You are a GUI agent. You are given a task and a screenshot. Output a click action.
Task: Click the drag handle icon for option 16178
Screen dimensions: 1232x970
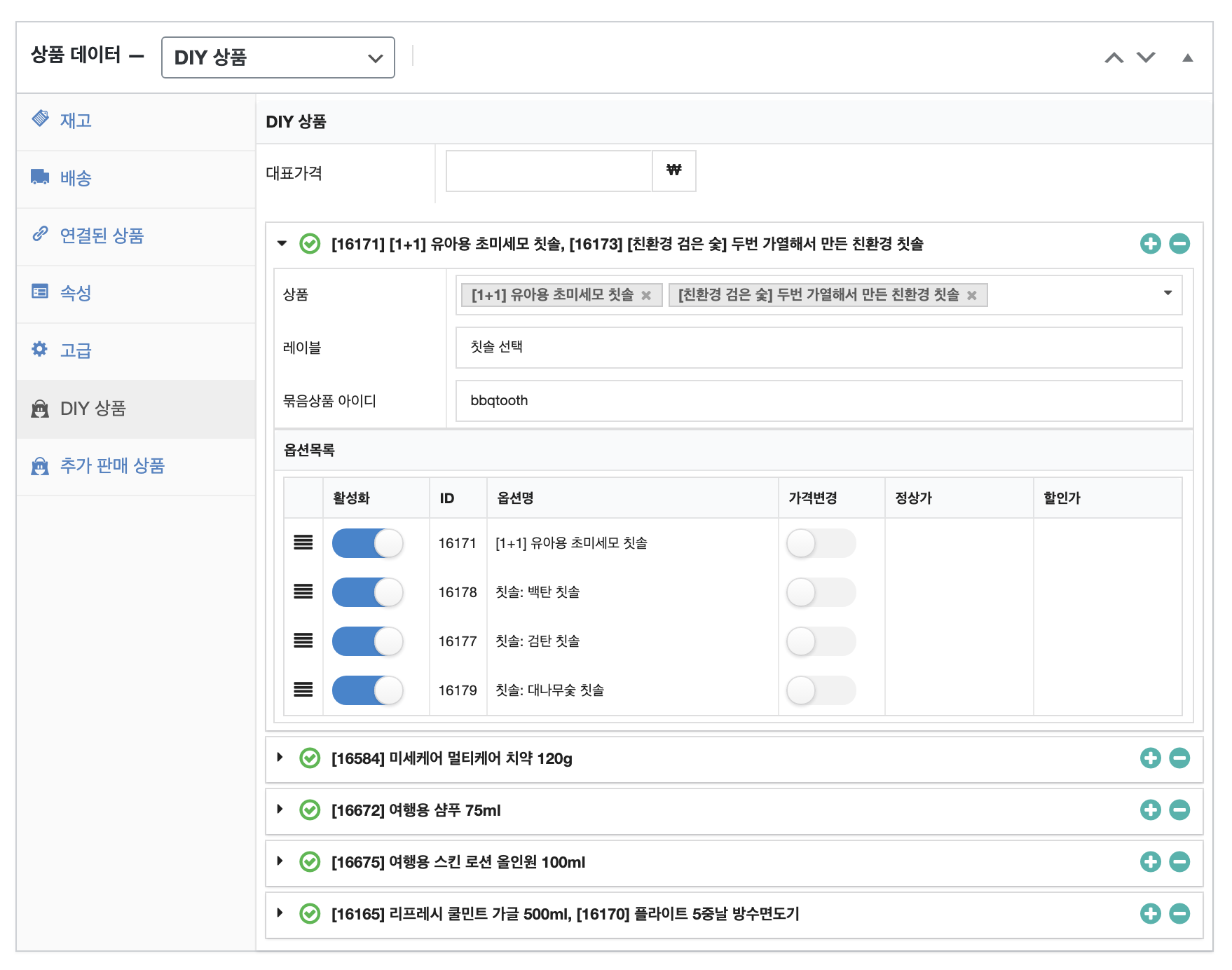[x=303, y=592]
